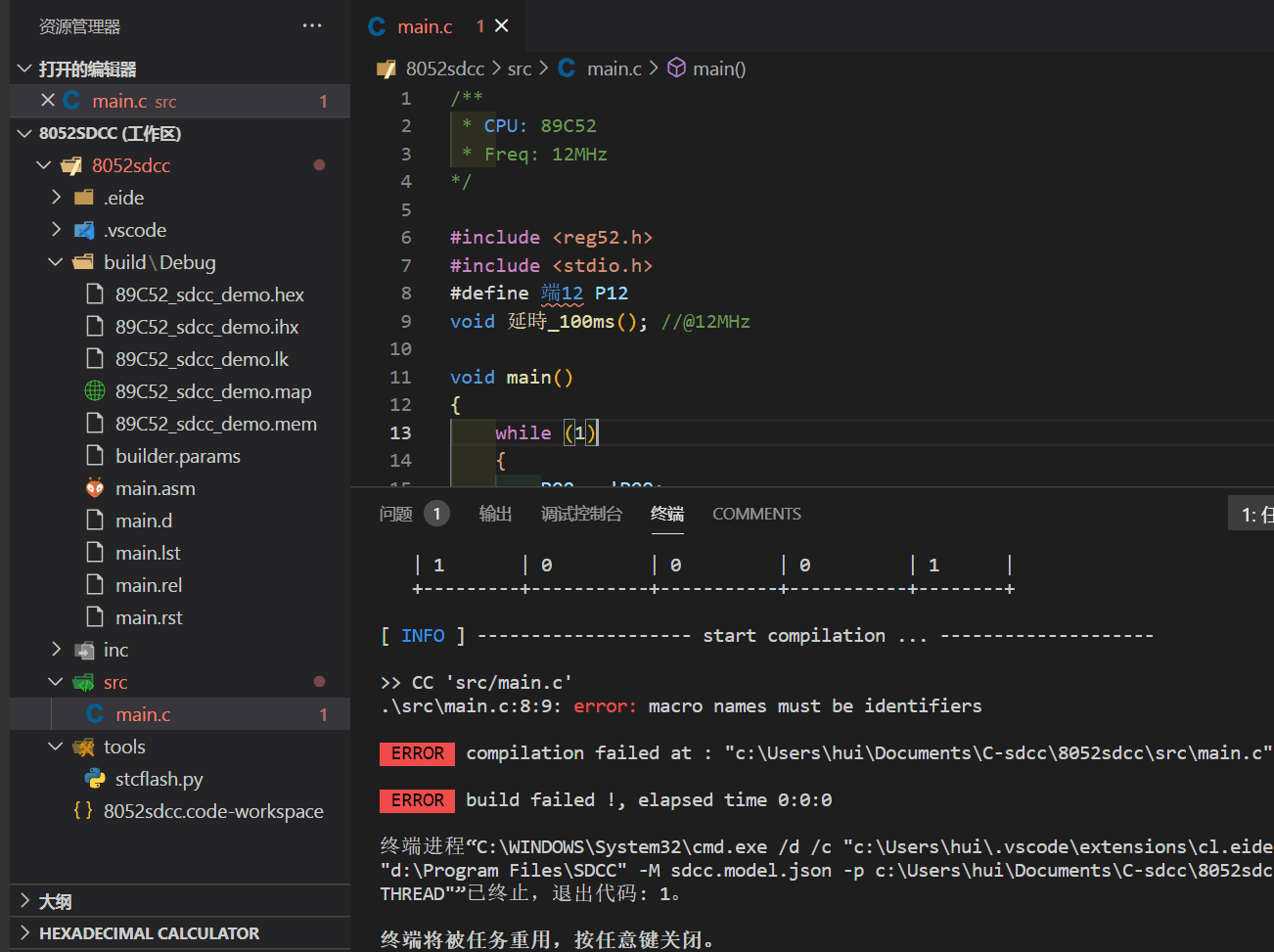This screenshot has width=1274, height=952.
Task: Open builder.params from the file tree
Action: pyautogui.click(x=178, y=456)
